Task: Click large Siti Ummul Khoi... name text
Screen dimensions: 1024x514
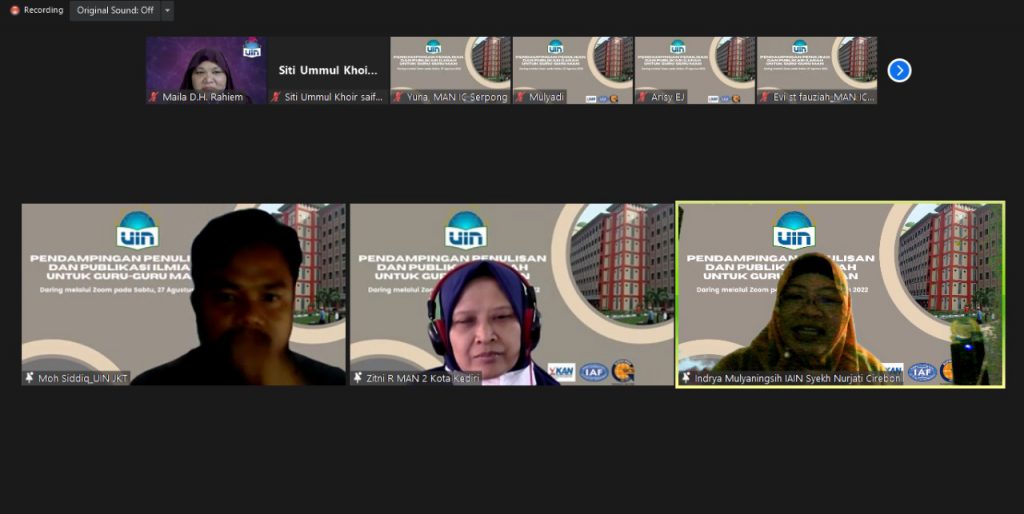Action: [328, 70]
